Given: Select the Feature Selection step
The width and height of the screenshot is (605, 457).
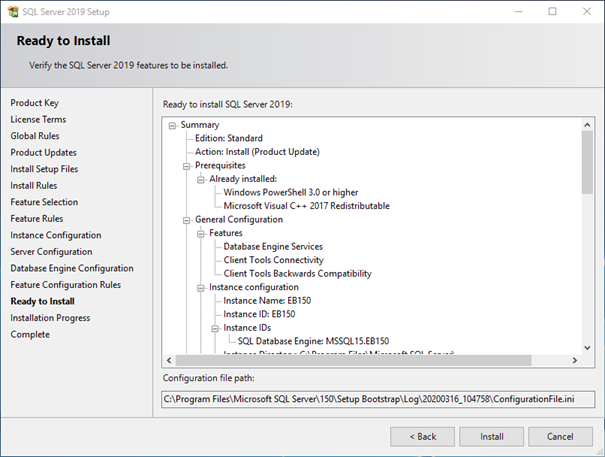Looking at the screenshot, I should point(44,202).
